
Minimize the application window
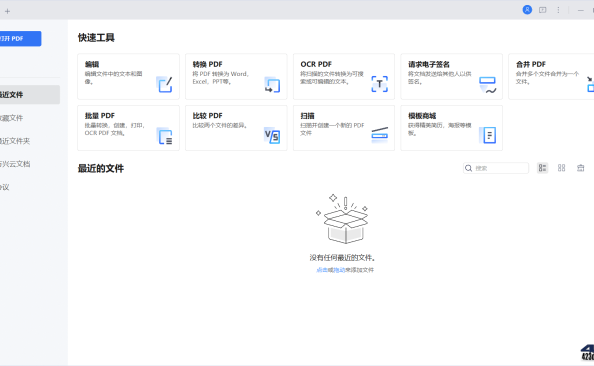580,10
